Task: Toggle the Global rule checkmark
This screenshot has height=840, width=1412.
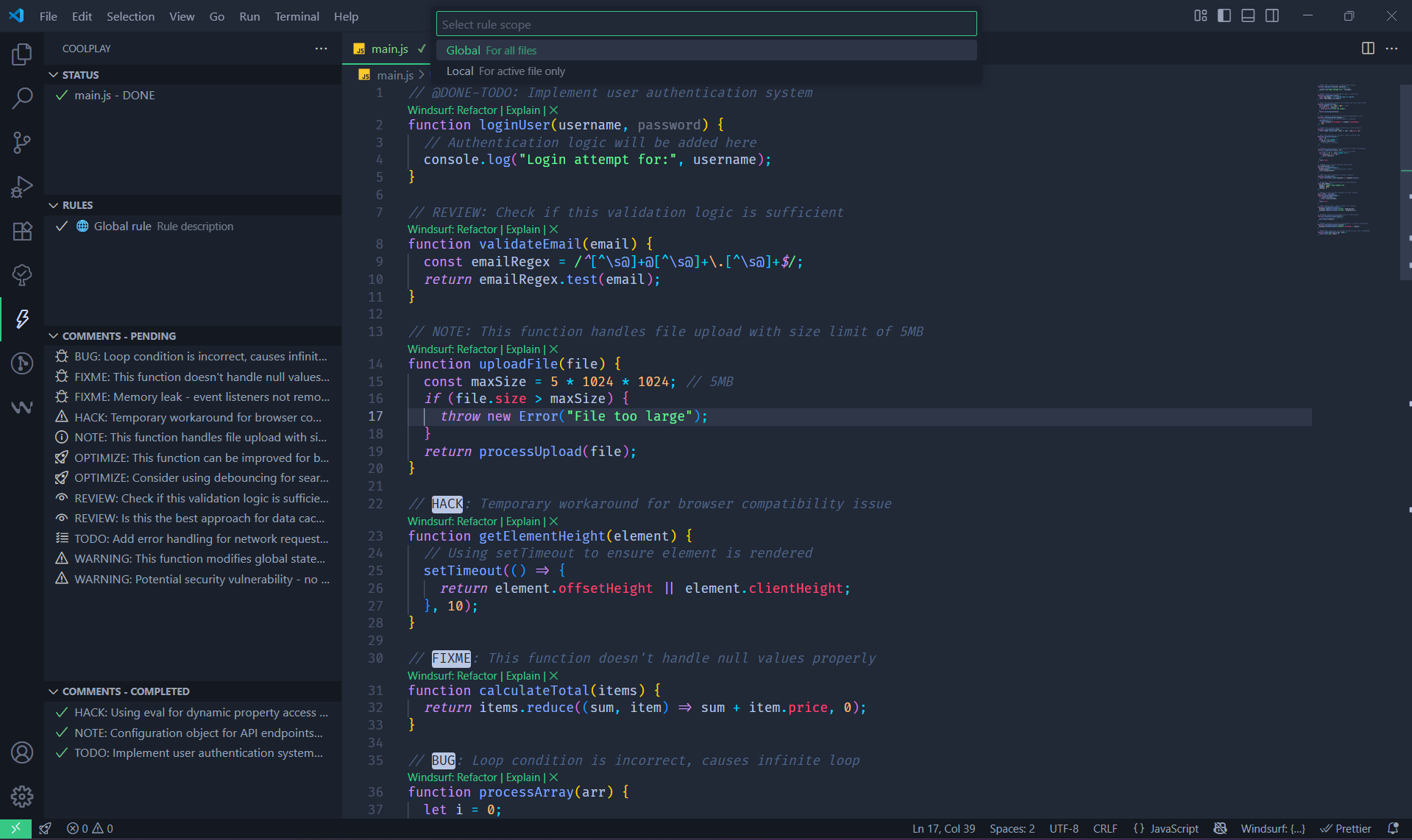Action: pyautogui.click(x=62, y=227)
